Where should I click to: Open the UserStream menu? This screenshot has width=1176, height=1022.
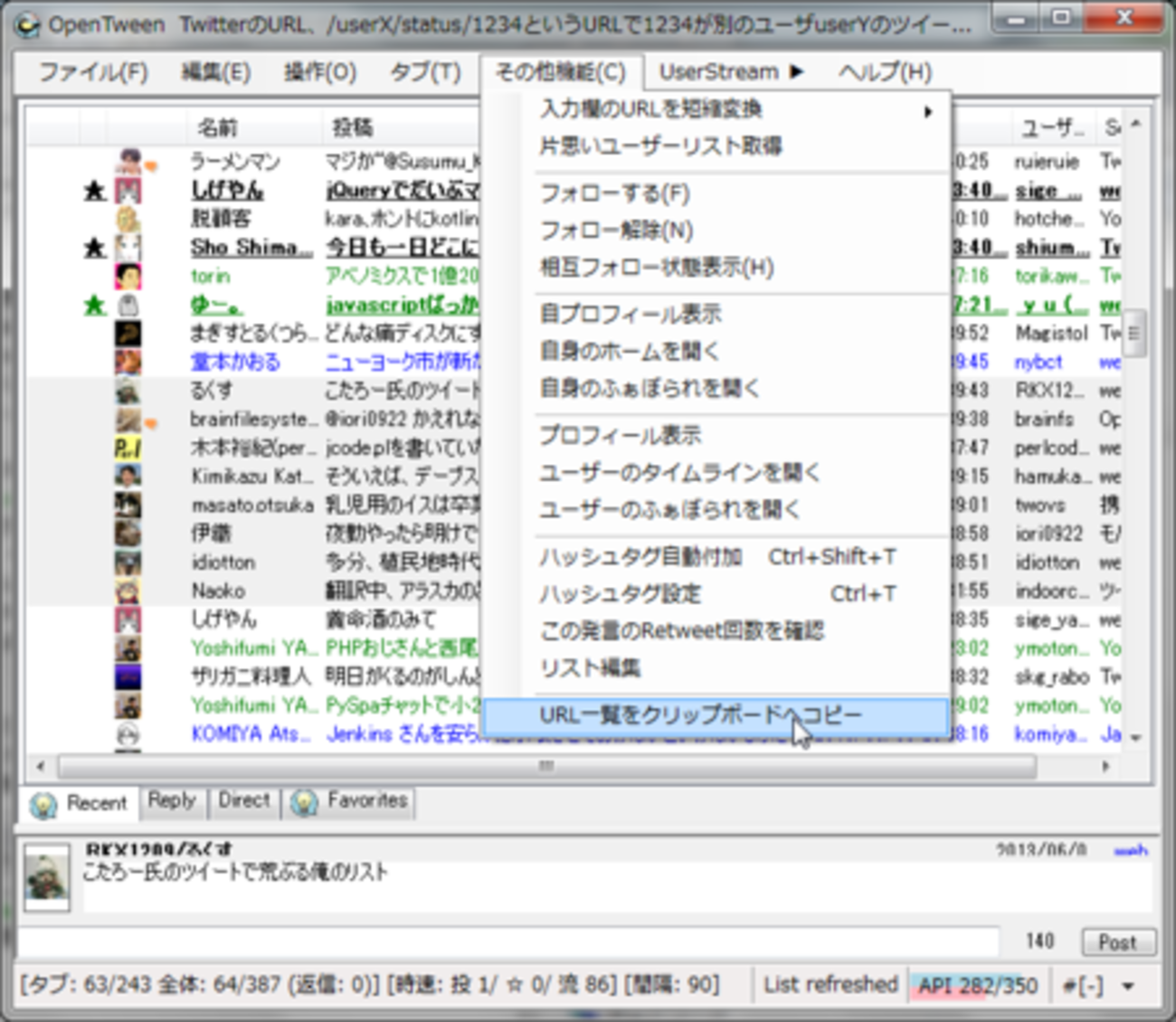(730, 72)
